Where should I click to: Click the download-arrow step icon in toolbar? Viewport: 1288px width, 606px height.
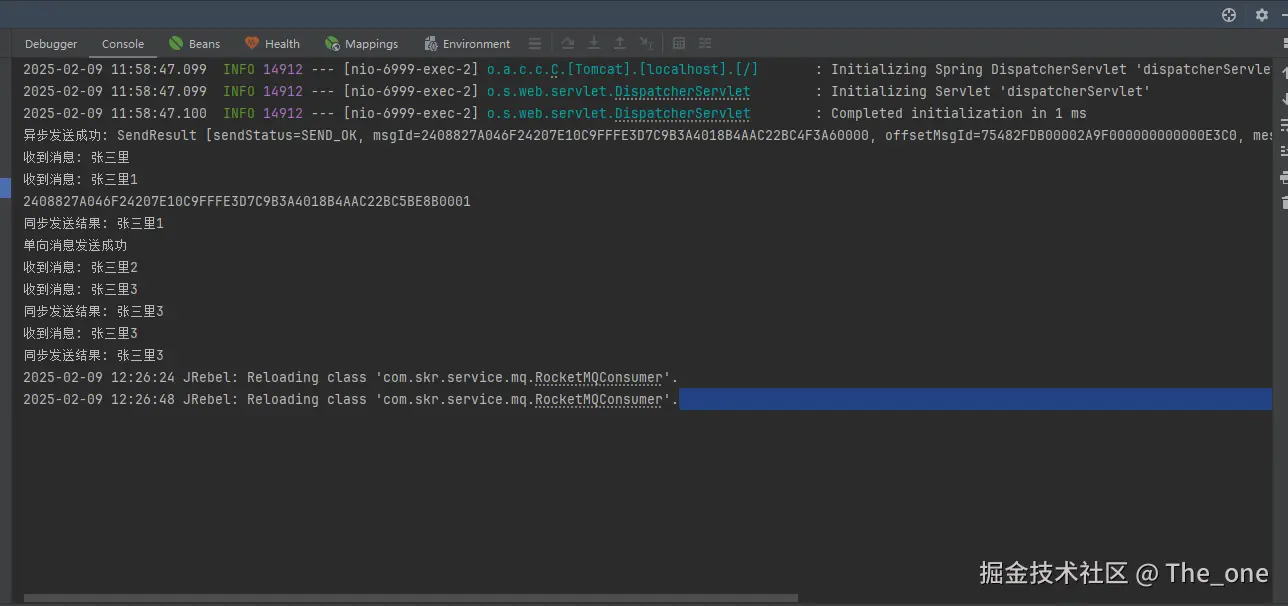(x=594, y=44)
